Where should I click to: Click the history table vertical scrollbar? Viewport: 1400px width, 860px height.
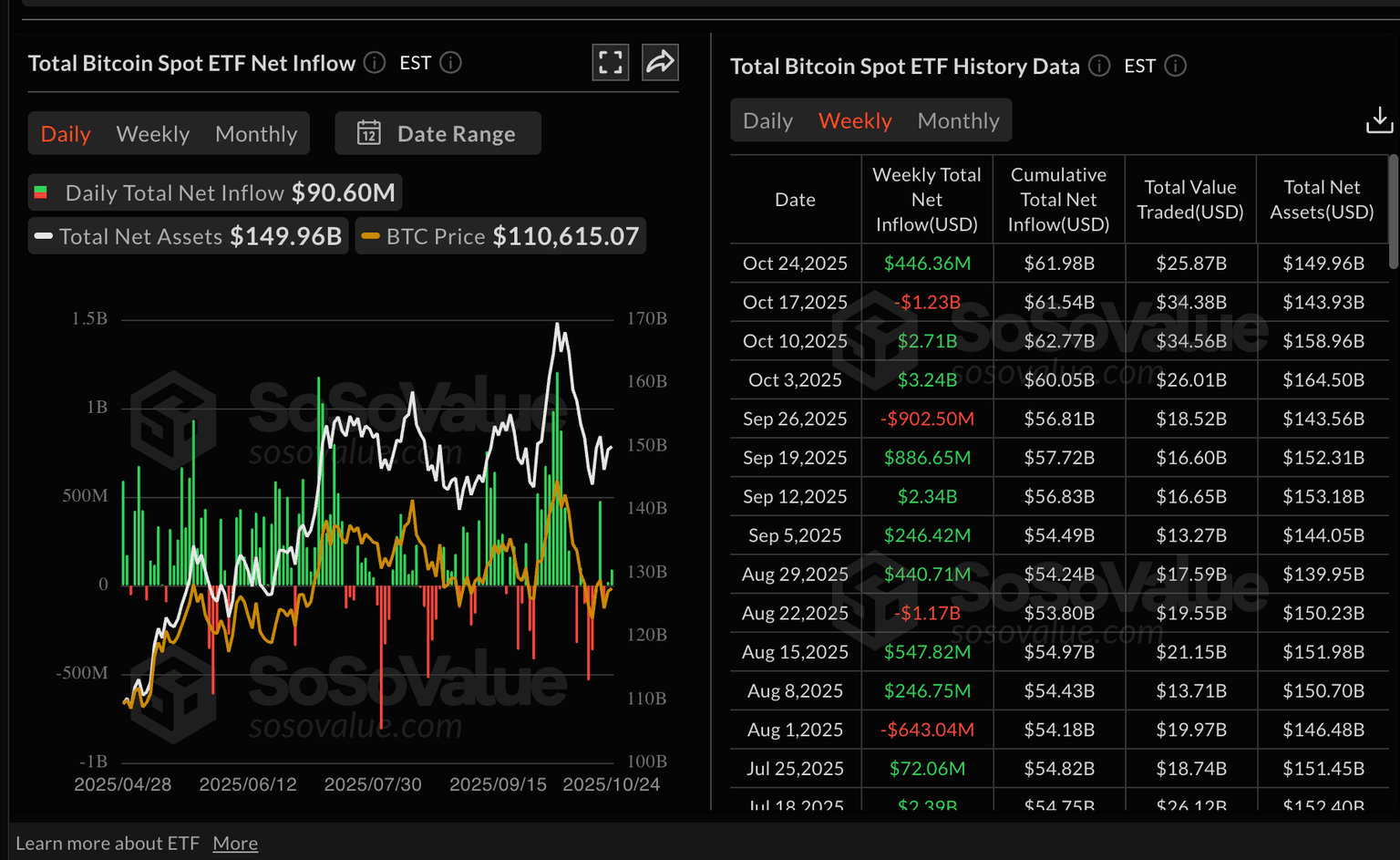pos(1392,212)
